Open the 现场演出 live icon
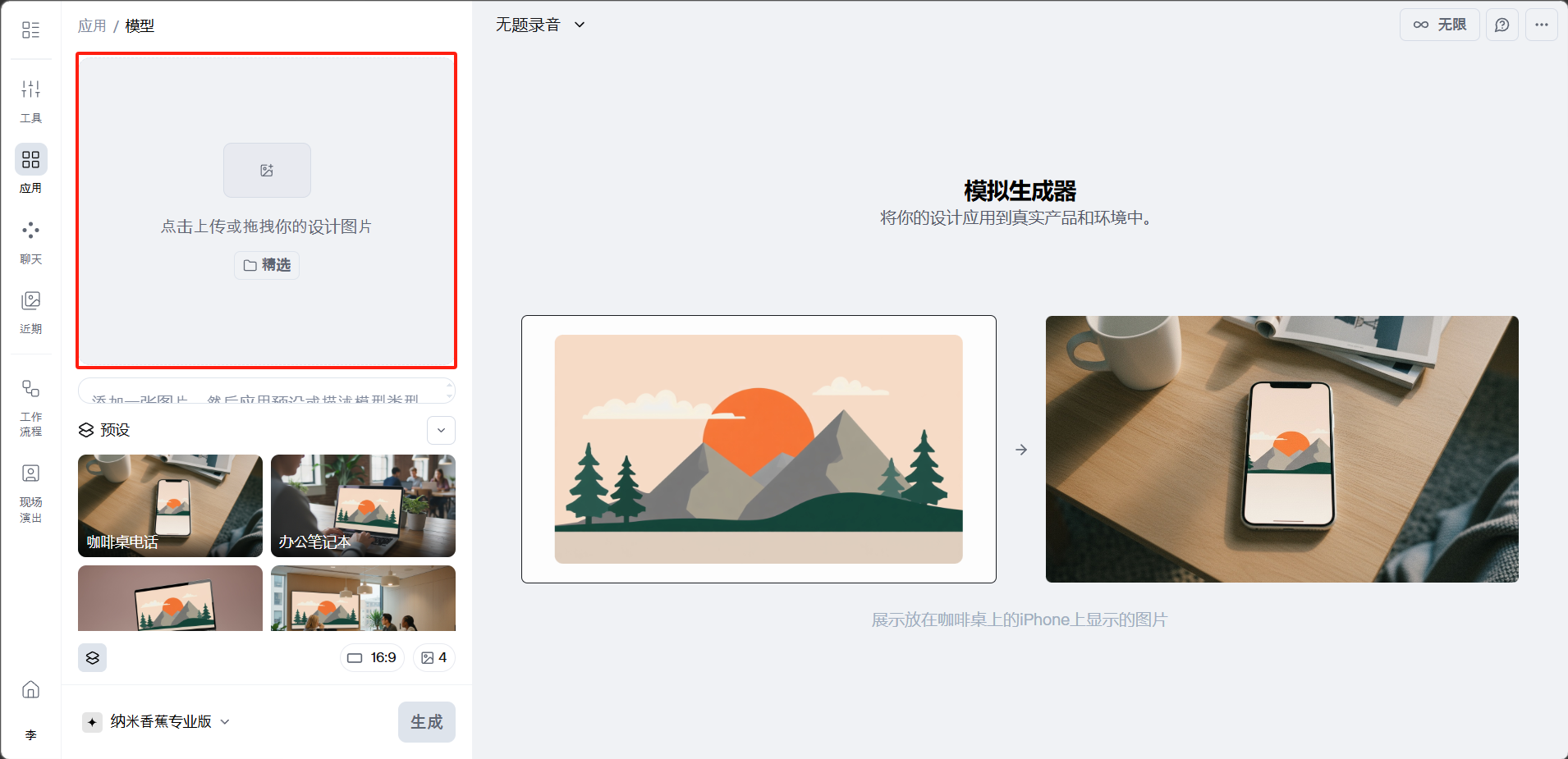This screenshot has width=1568, height=759. coord(31,492)
